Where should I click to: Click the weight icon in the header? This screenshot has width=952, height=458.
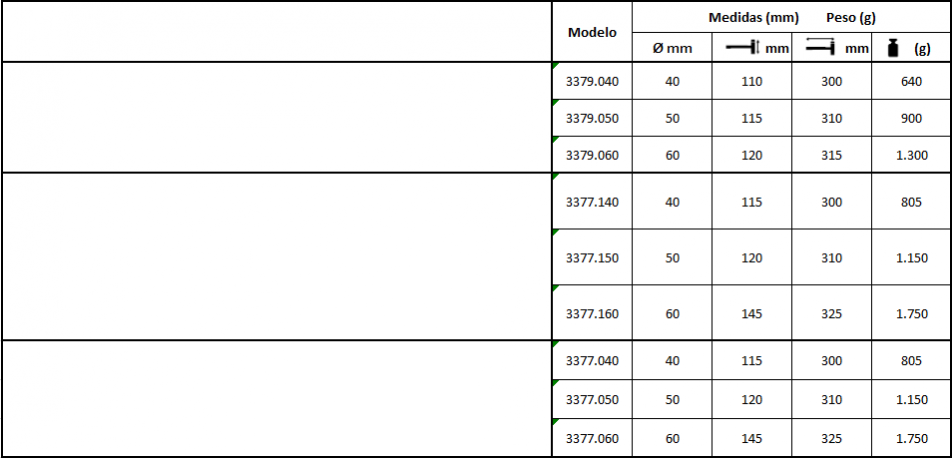click(x=893, y=48)
